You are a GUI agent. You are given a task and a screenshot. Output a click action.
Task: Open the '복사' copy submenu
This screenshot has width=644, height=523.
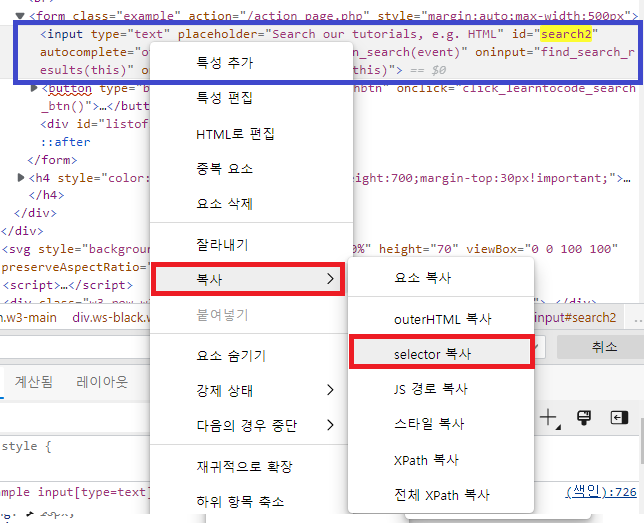pos(248,279)
